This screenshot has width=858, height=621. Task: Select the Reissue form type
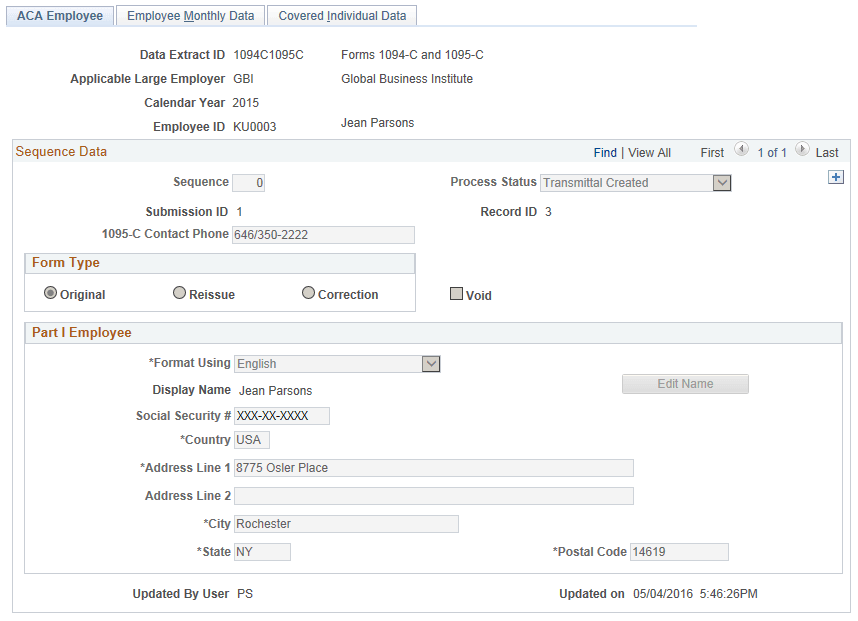[180, 292]
